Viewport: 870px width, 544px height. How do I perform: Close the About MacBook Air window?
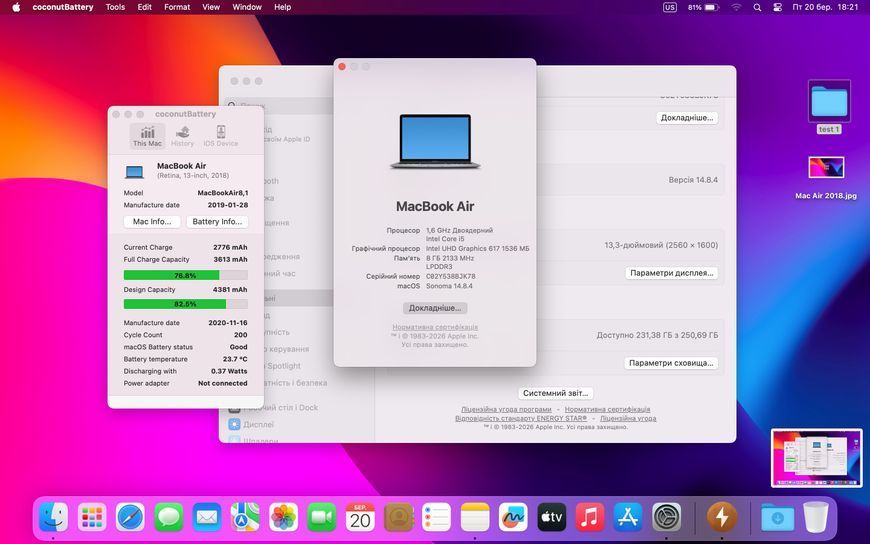(x=342, y=67)
